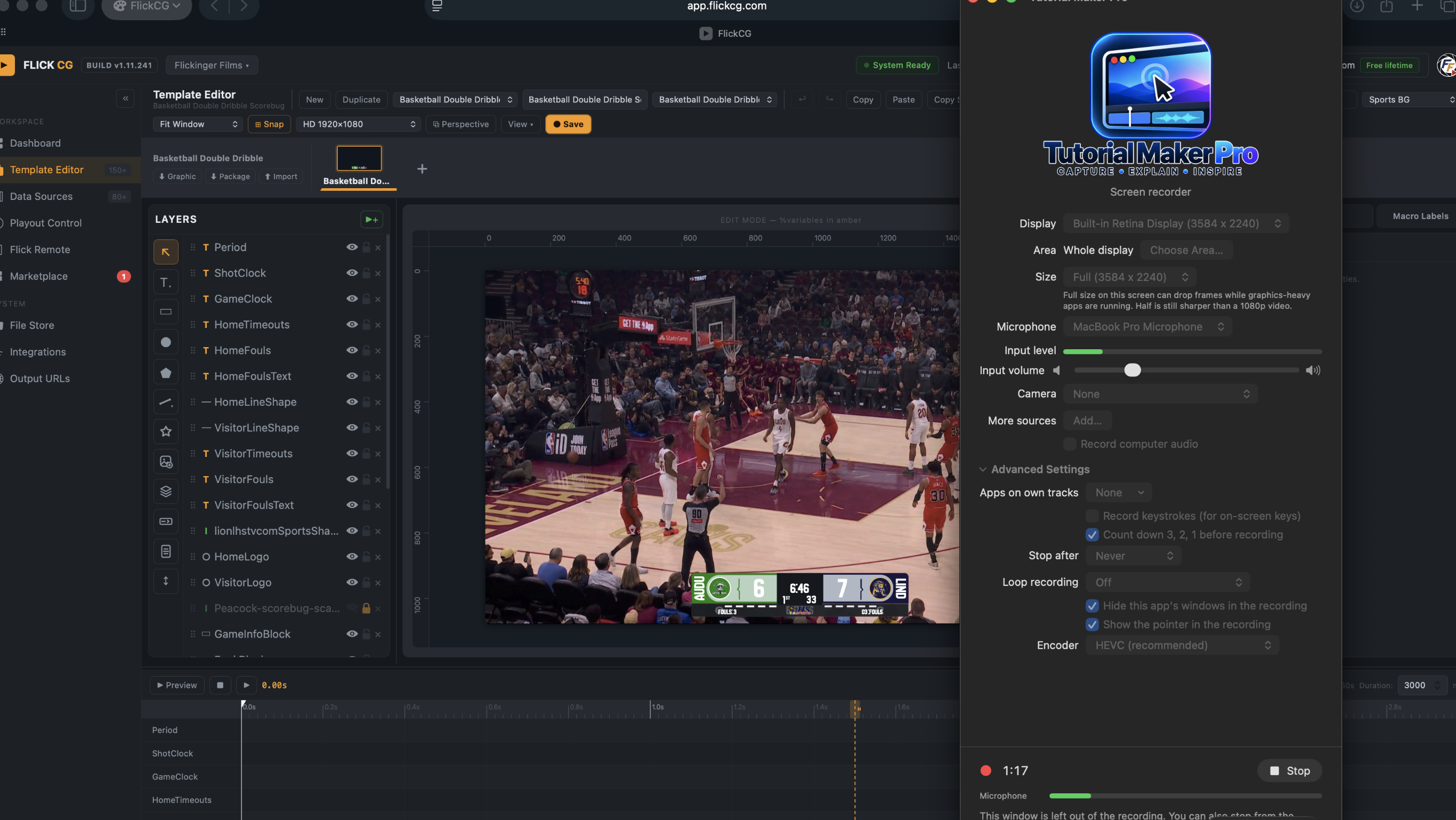
Task: Select the Line drawing tool
Action: (166, 402)
